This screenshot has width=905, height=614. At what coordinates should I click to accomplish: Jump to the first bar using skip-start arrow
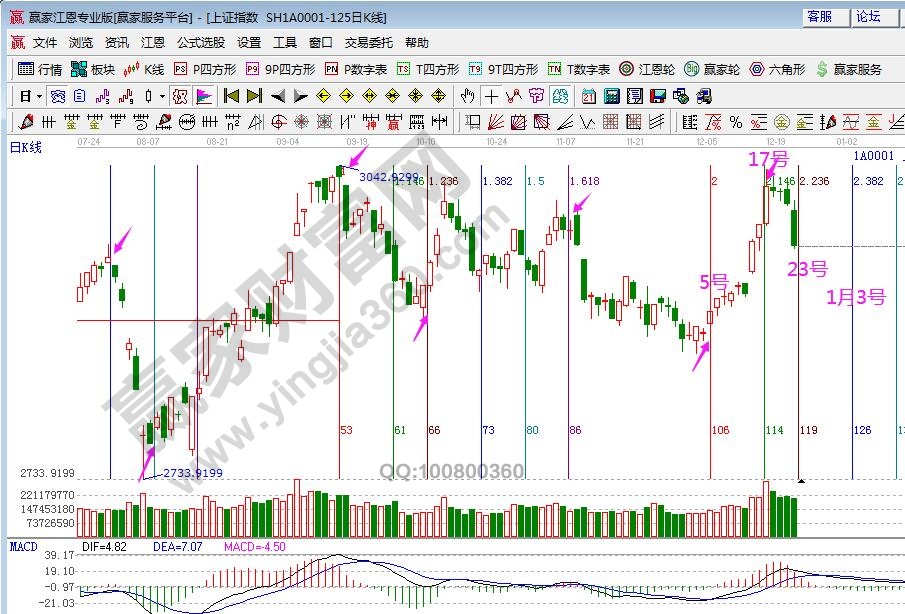(x=231, y=96)
